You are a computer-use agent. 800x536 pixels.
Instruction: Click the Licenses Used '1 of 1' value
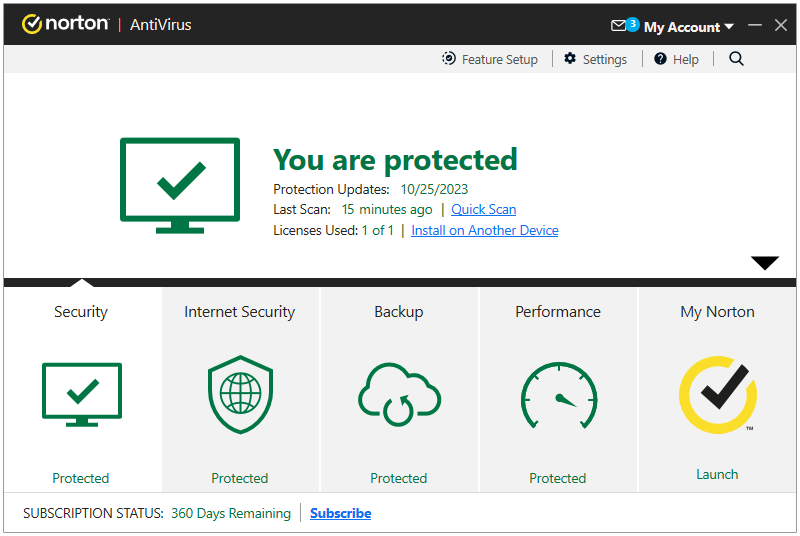tap(378, 231)
